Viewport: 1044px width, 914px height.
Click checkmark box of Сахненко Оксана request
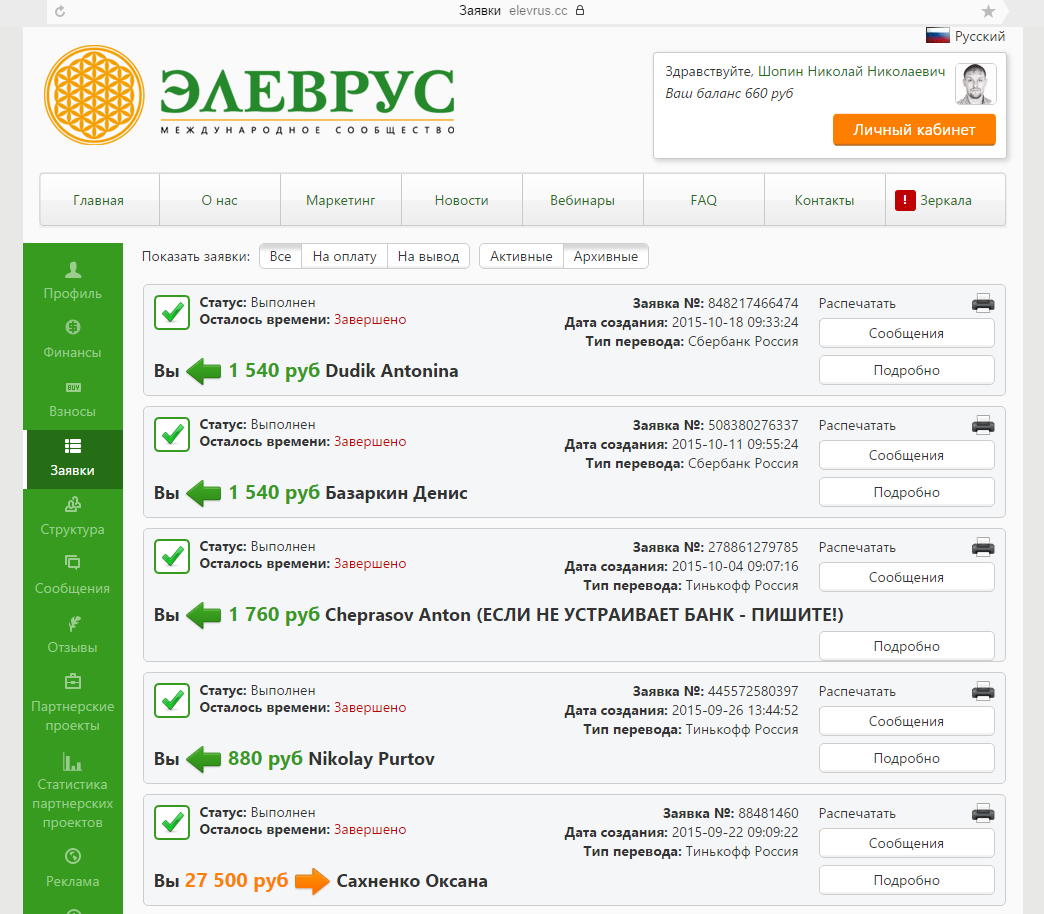click(172, 822)
